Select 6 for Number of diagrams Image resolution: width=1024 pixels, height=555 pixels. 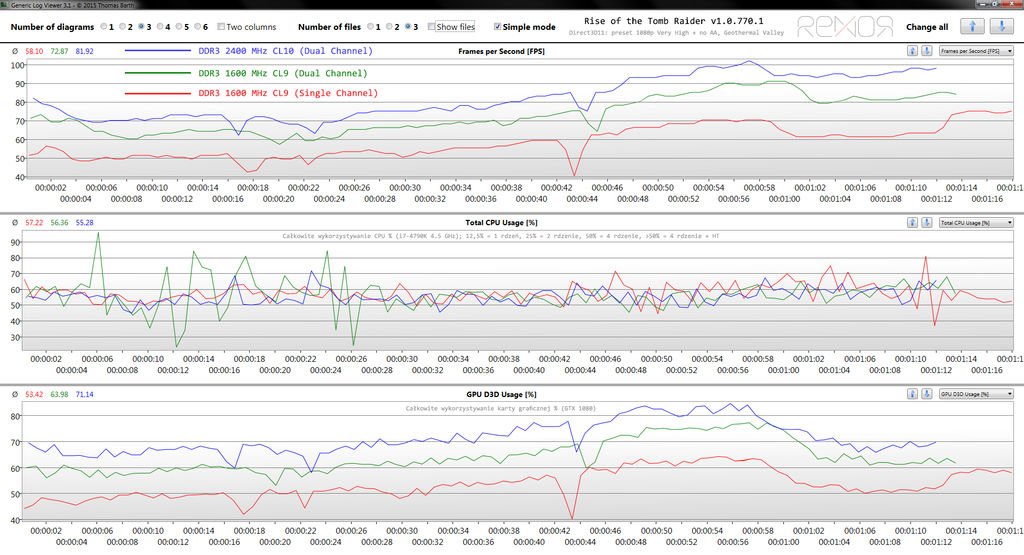(x=198, y=27)
